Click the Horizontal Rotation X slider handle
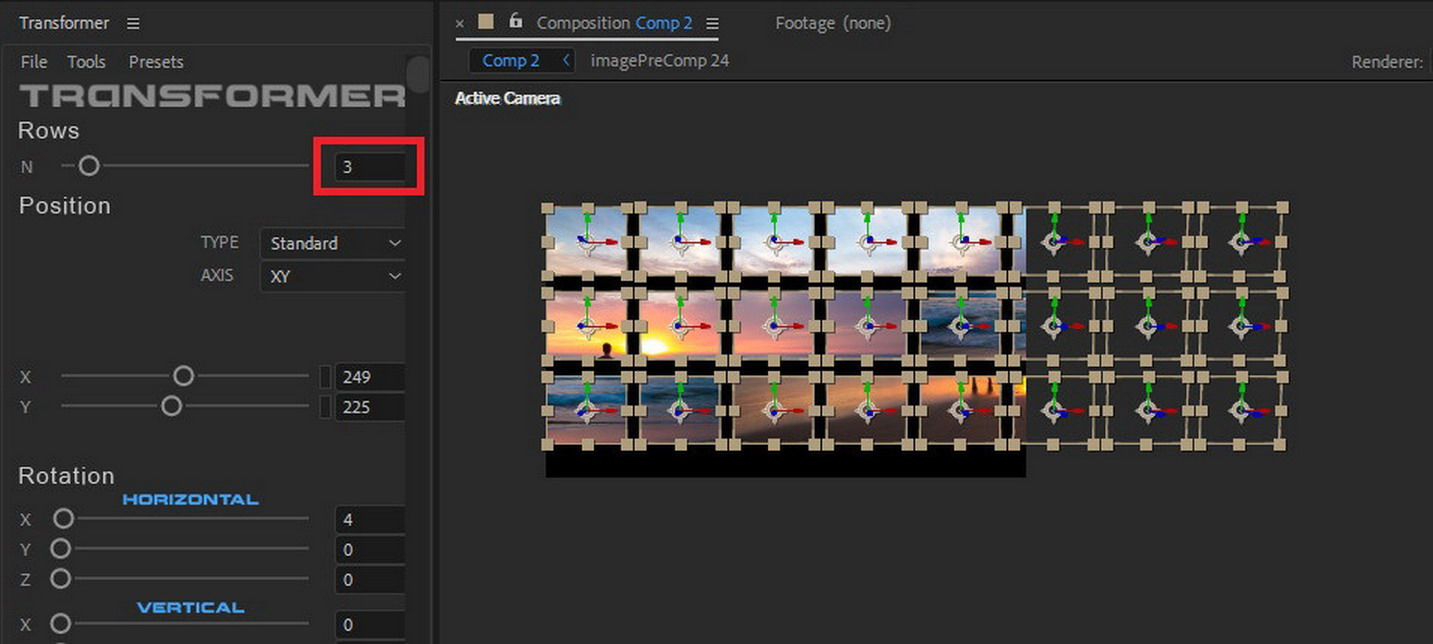Viewport: 1433px width, 644px height. click(x=63, y=518)
